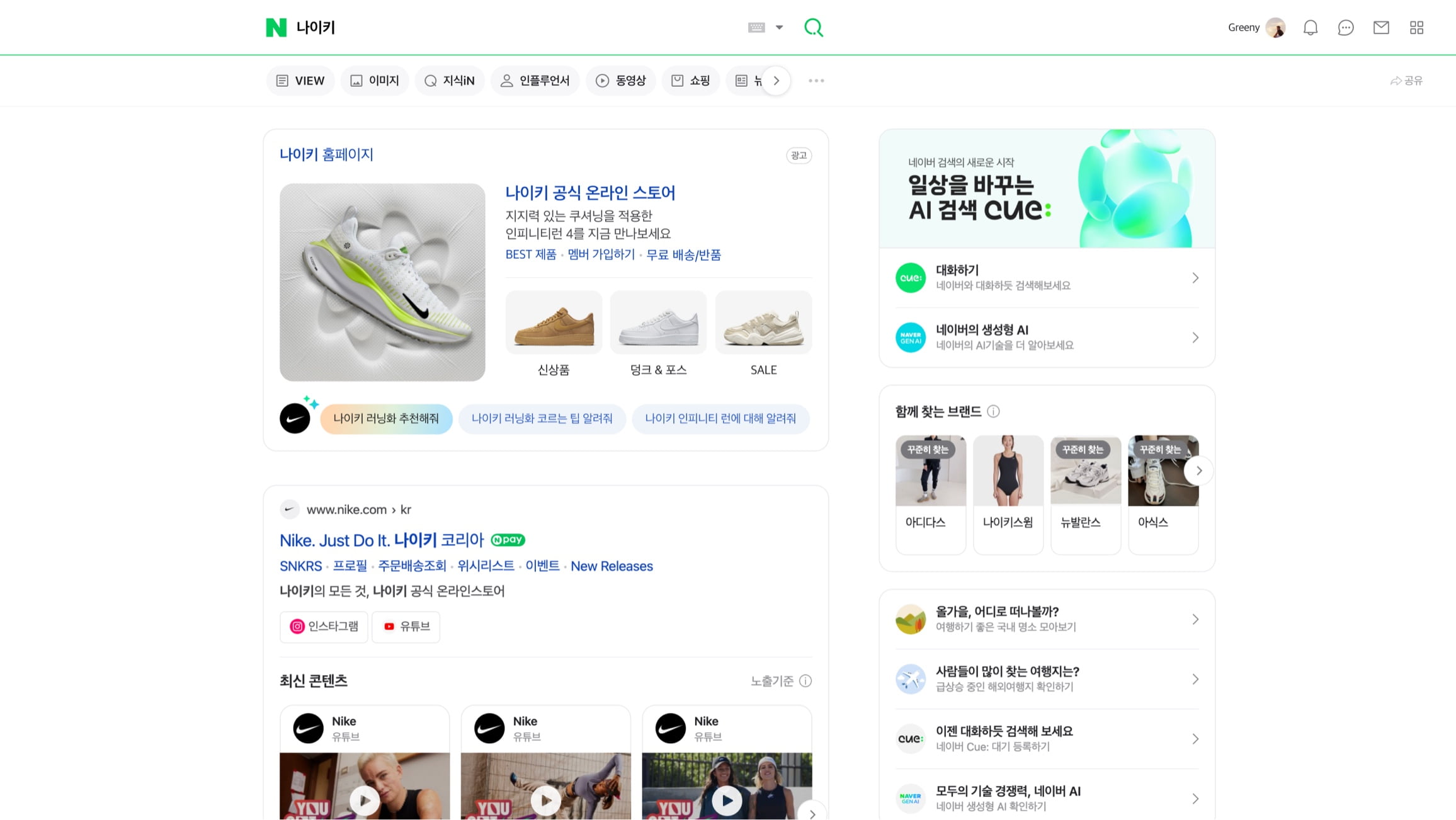Open the three-dots more options menu
This screenshot has height=820, width=1456.
coord(816,81)
